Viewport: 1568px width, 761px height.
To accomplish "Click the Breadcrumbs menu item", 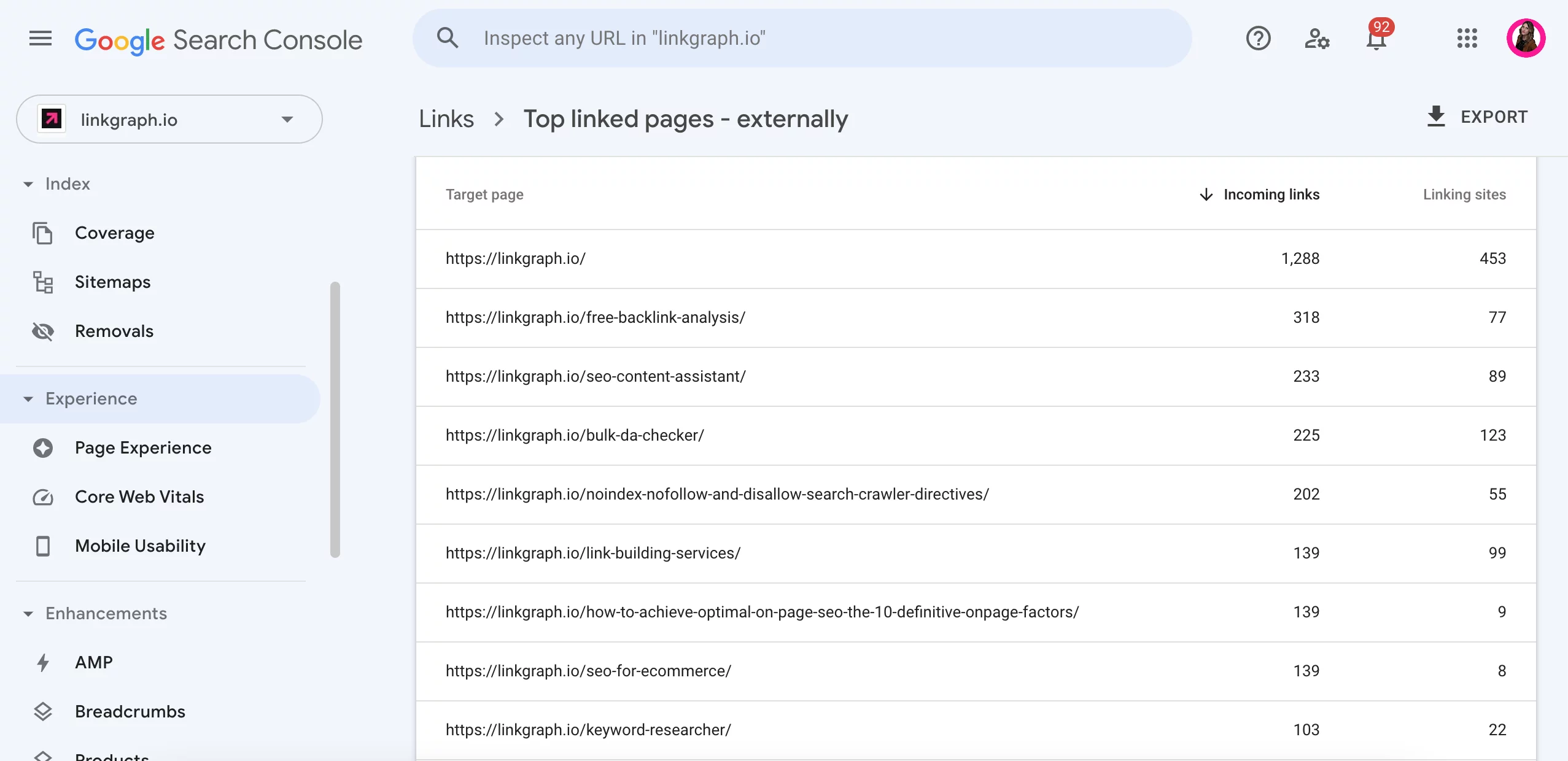I will (129, 710).
